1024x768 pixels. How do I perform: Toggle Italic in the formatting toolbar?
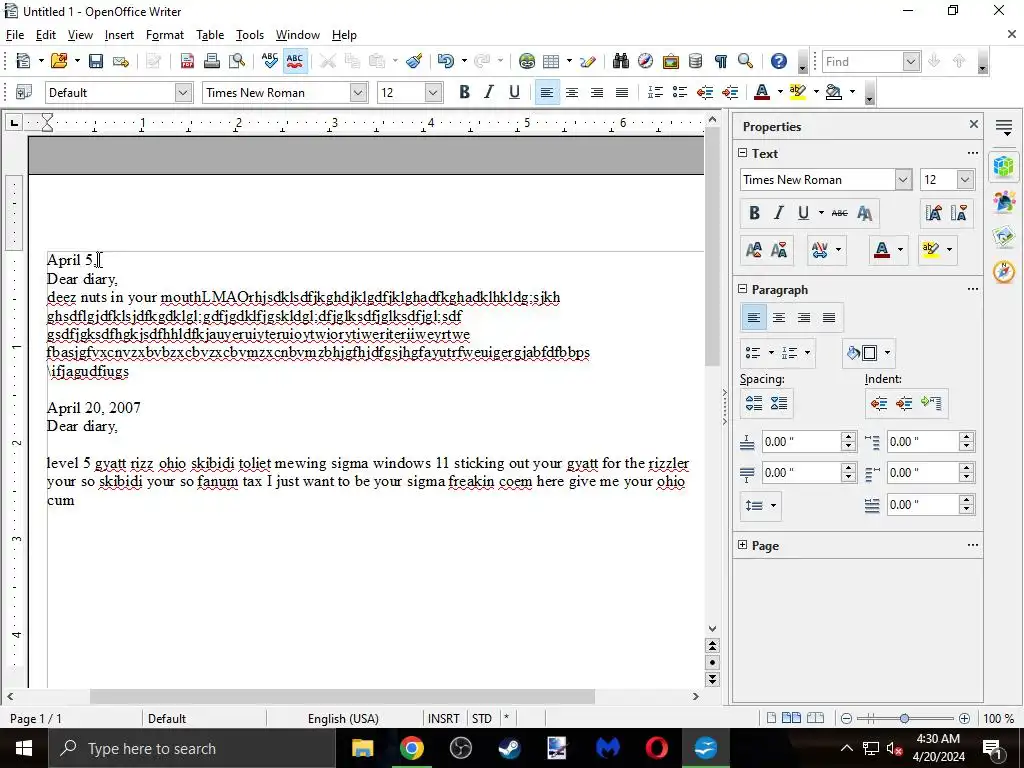[489, 93]
